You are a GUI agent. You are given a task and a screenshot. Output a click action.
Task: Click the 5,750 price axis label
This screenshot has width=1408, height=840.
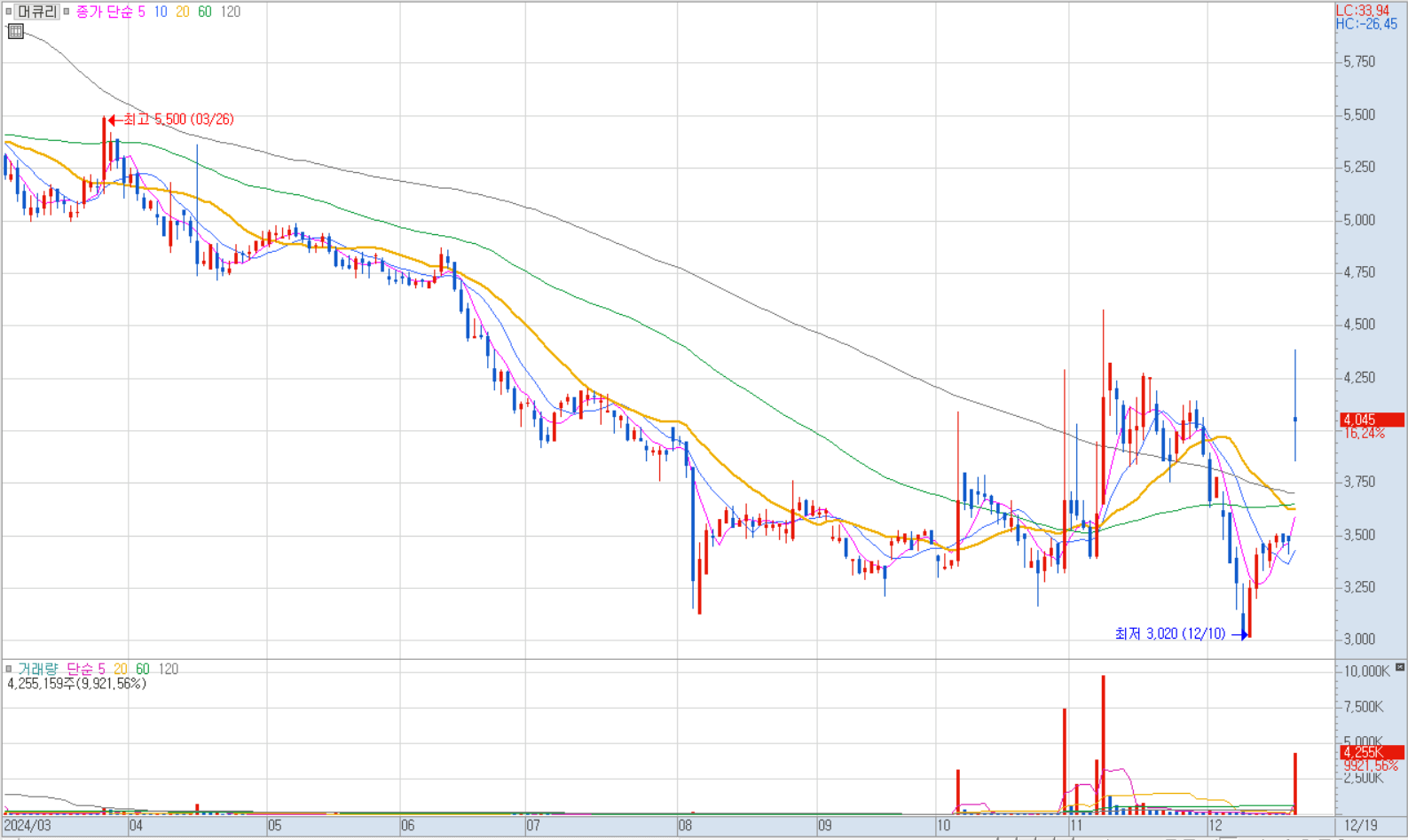coord(1359,62)
